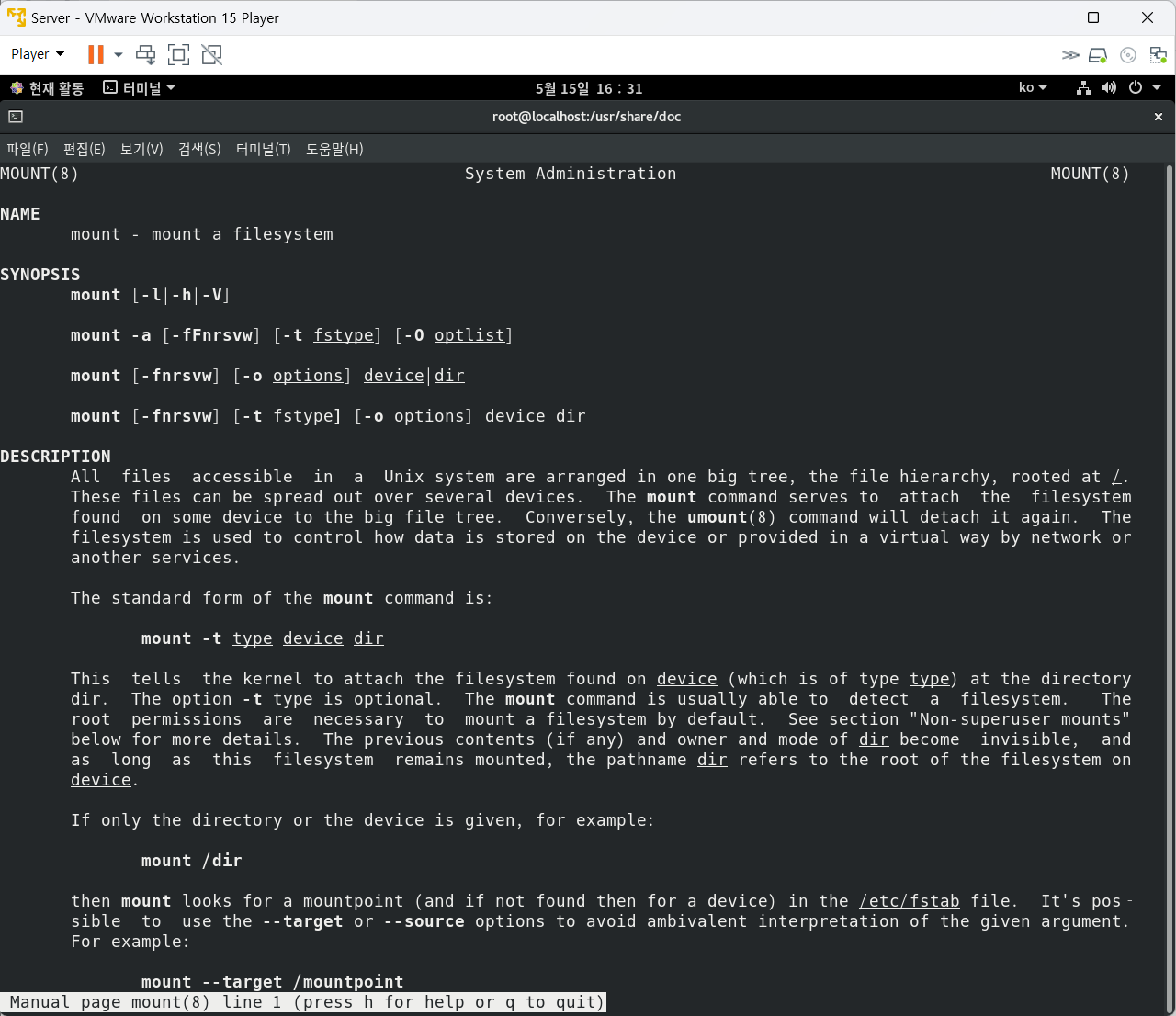The image size is (1176, 1016).
Task: Click the text 'mount --target /mountpoint'
Action: tap(273, 982)
